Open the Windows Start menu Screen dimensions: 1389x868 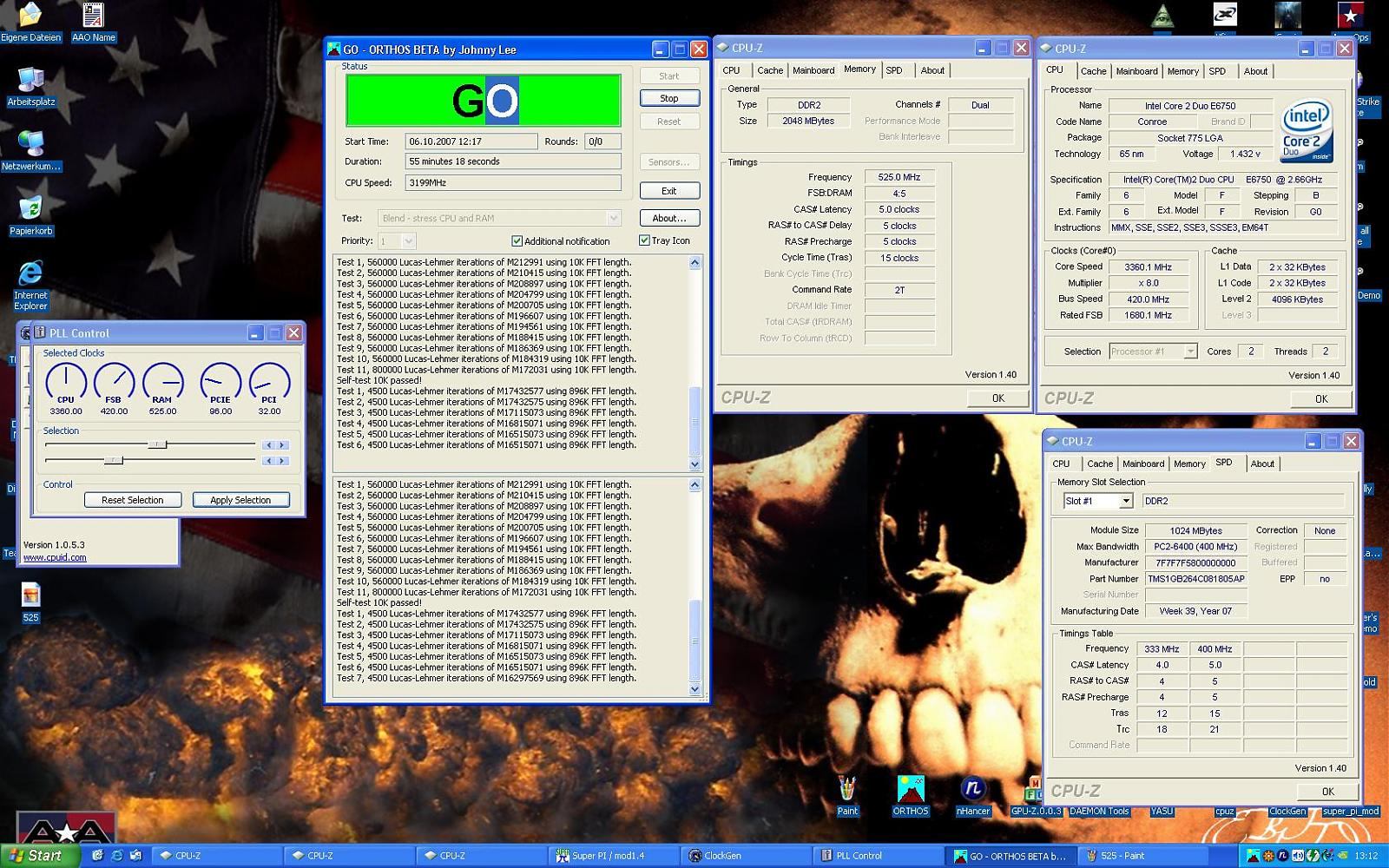tap(41, 856)
